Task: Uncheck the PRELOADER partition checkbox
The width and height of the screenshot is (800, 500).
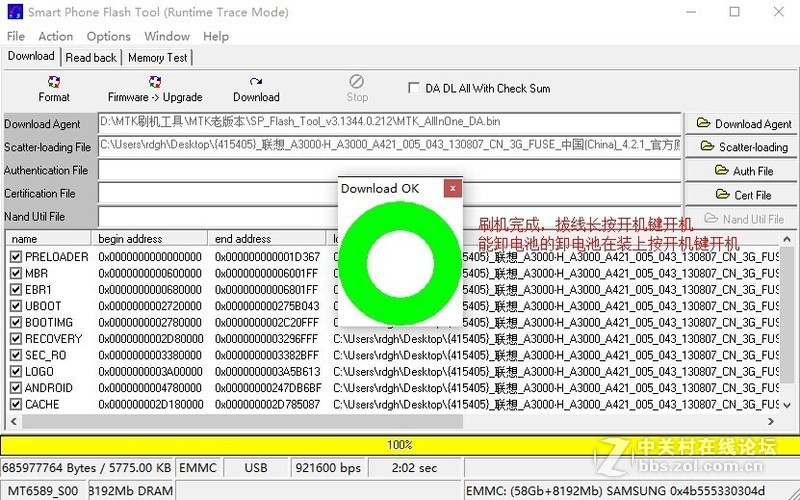Action: click(x=15, y=257)
